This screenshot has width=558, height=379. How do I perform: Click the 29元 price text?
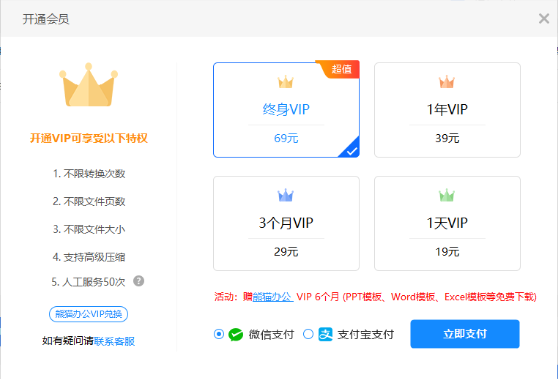coord(286,252)
